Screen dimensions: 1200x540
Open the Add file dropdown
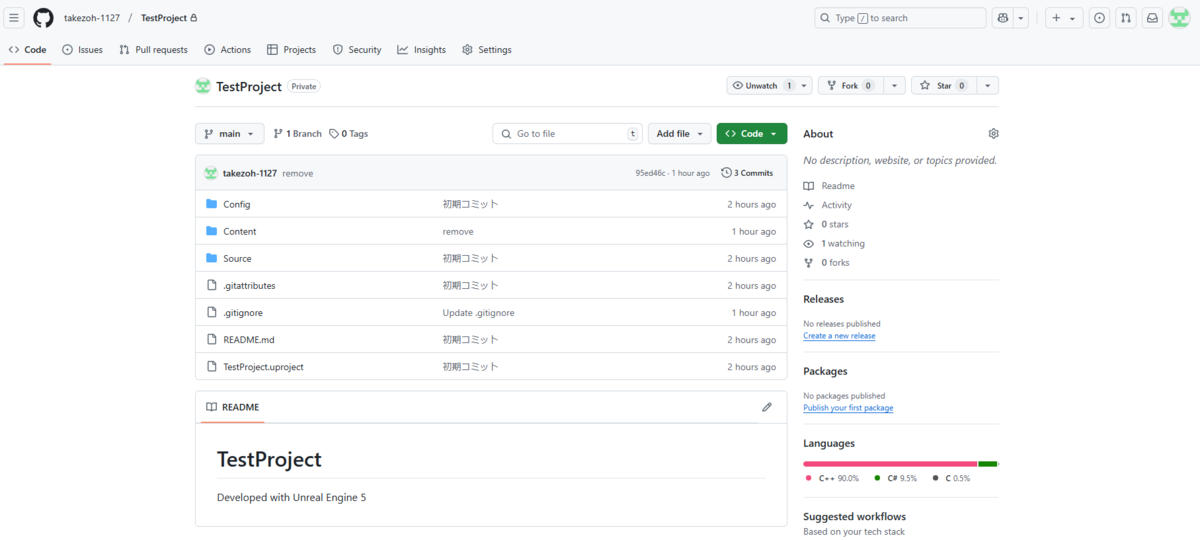[680, 133]
